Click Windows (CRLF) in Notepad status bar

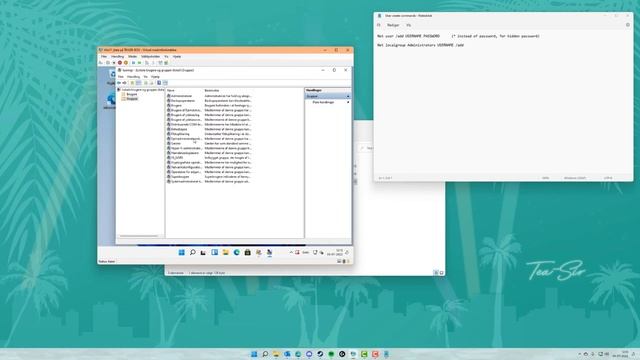click(575, 178)
